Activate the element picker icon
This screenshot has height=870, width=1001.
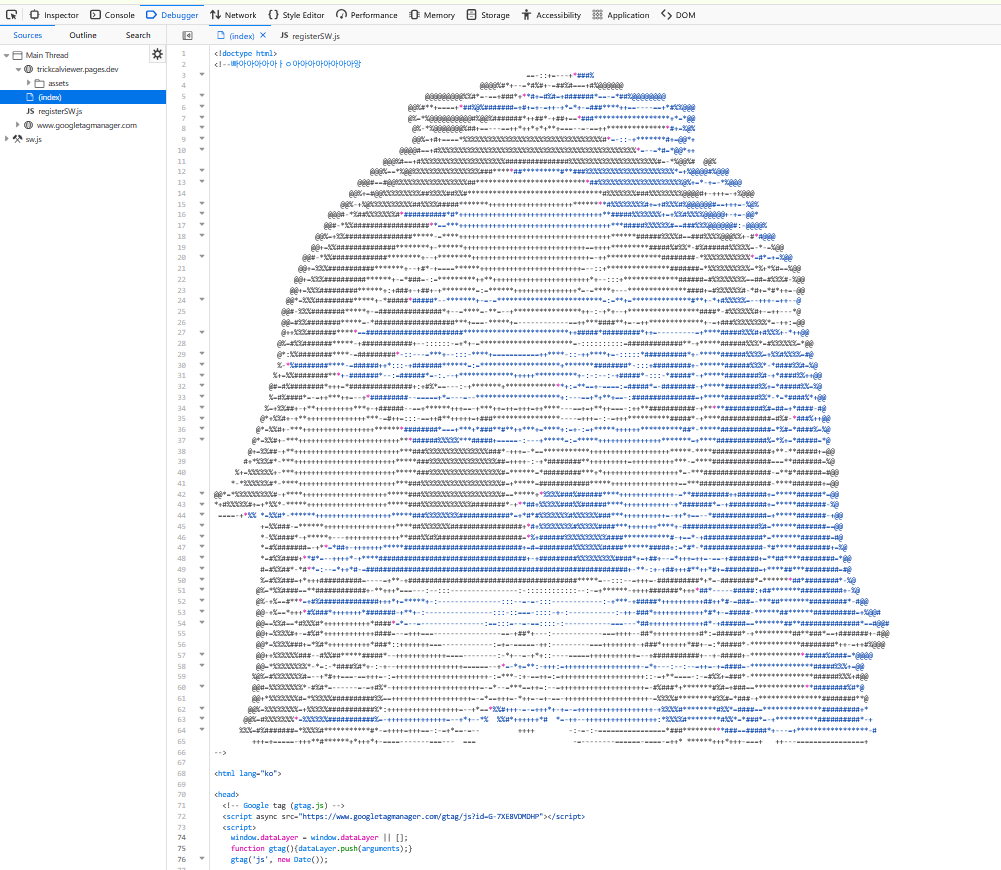point(11,15)
